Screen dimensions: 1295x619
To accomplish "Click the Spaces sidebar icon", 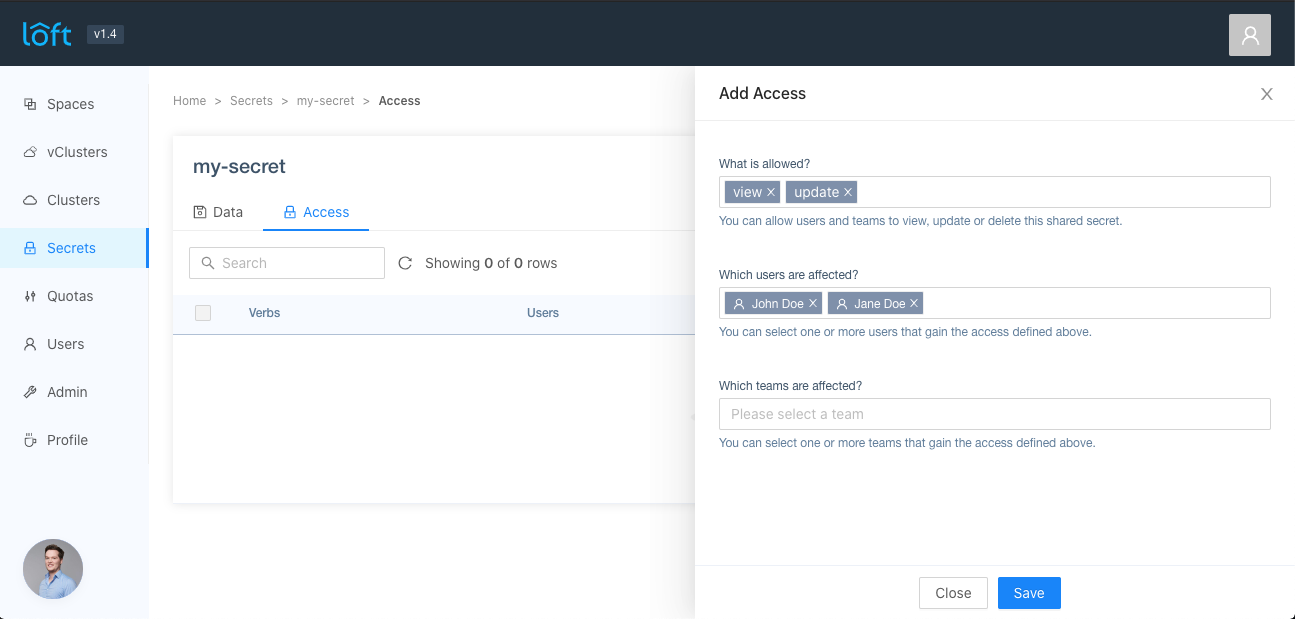I will 30,104.
